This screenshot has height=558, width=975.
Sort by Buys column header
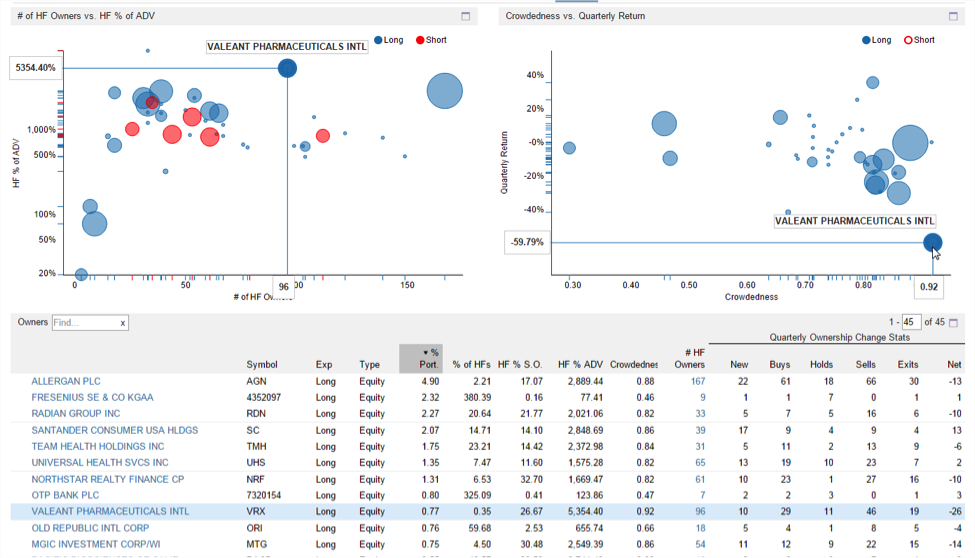(780, 365)
